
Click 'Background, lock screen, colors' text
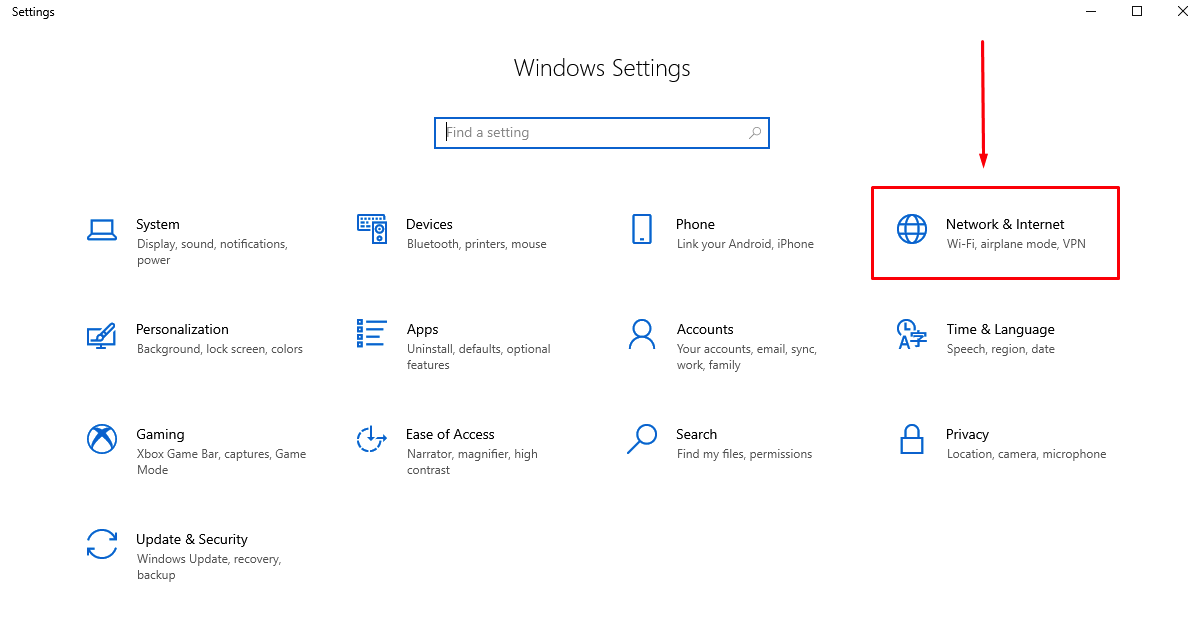click(220, 349)
